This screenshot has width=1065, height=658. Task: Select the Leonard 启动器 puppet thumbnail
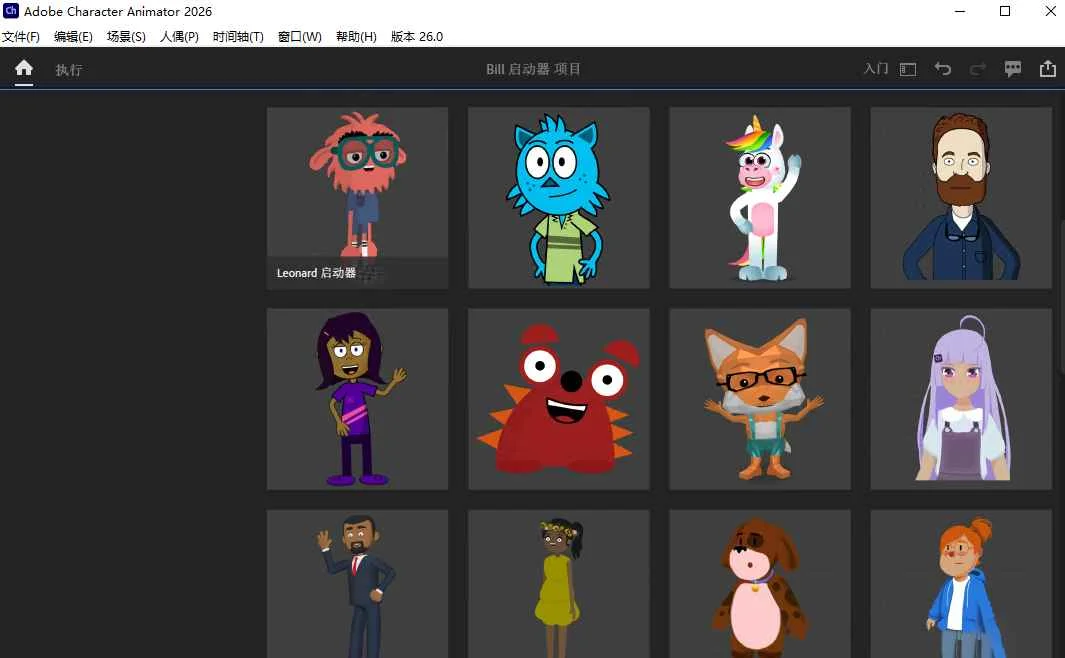tap(357, 198)
